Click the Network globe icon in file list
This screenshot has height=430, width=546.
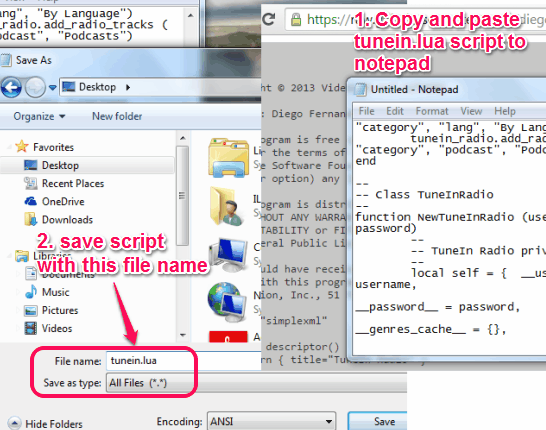[x=226, y=303]
